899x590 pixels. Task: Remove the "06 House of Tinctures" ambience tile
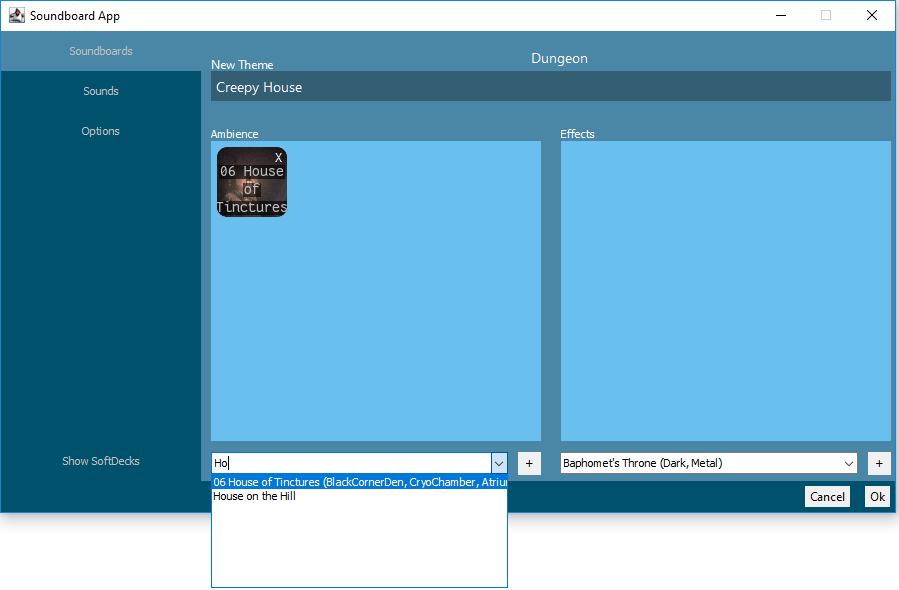coord(277,158)
